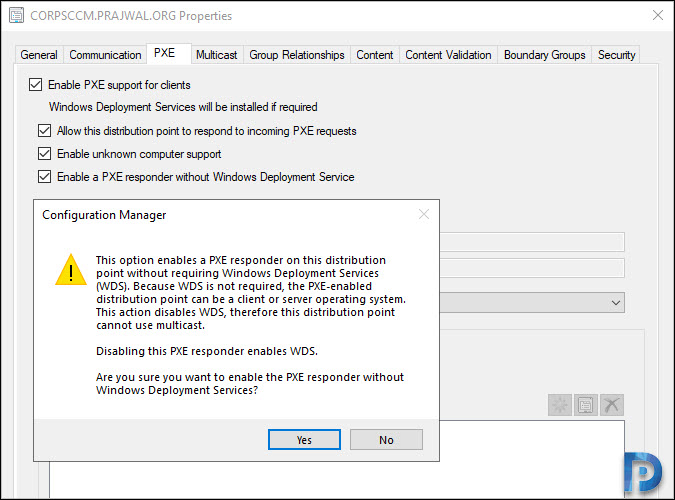The width and height of the screenshot is (675, 500).
Task: Click the second input field behind the dialog
Action: coord(532,268)
